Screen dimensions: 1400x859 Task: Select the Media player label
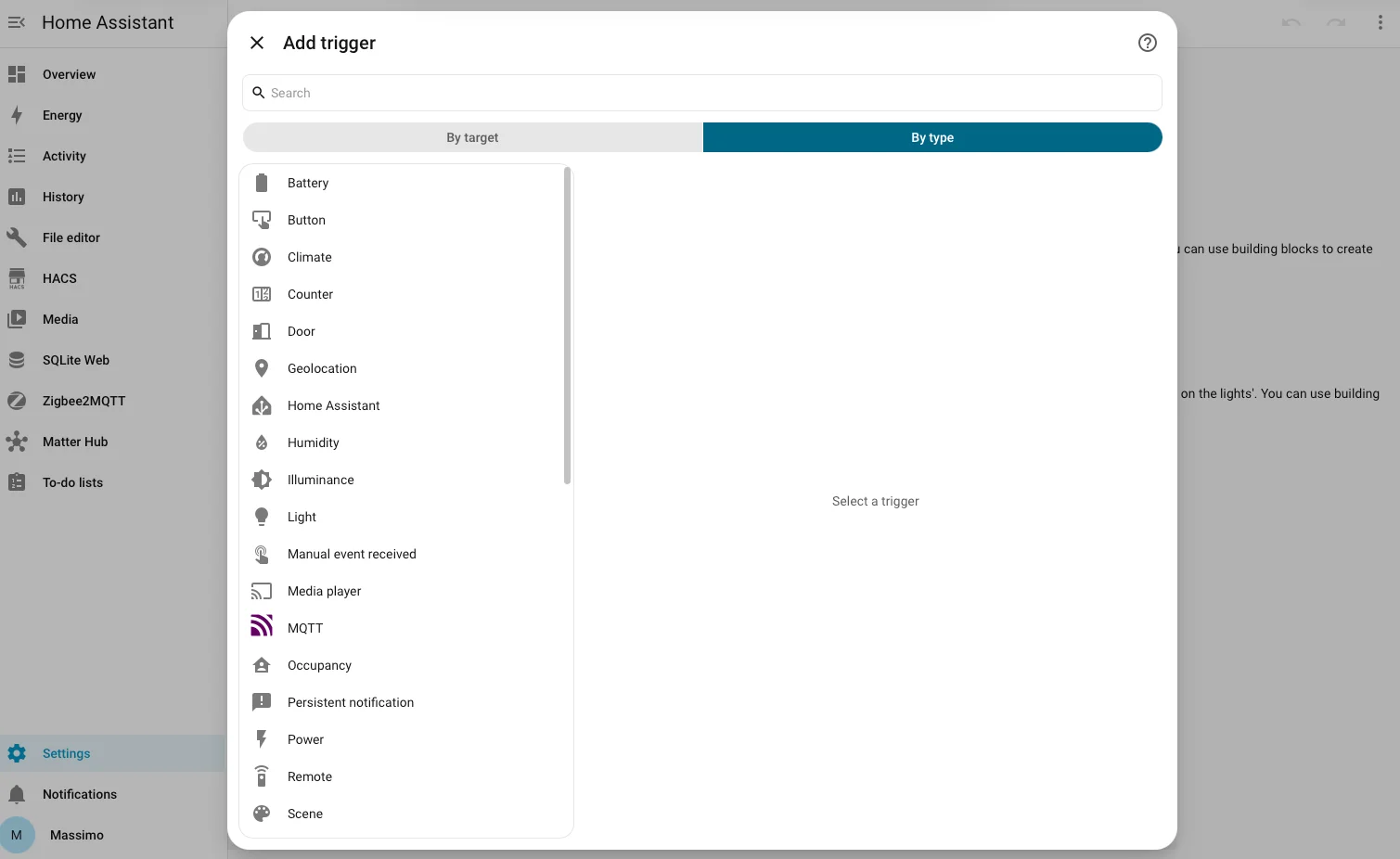coord(324,591)
